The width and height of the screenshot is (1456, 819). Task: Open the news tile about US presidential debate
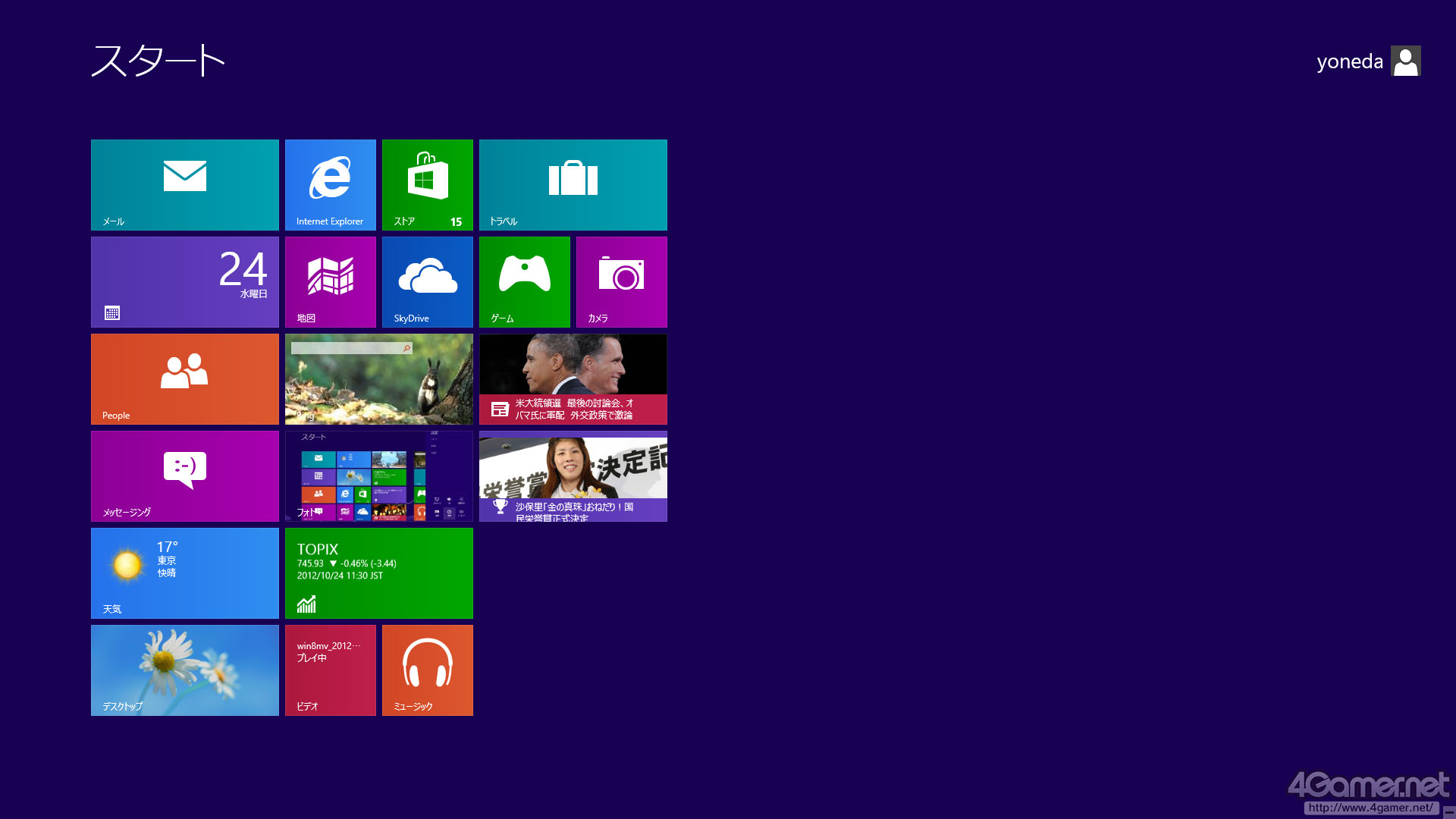[573, 378]
